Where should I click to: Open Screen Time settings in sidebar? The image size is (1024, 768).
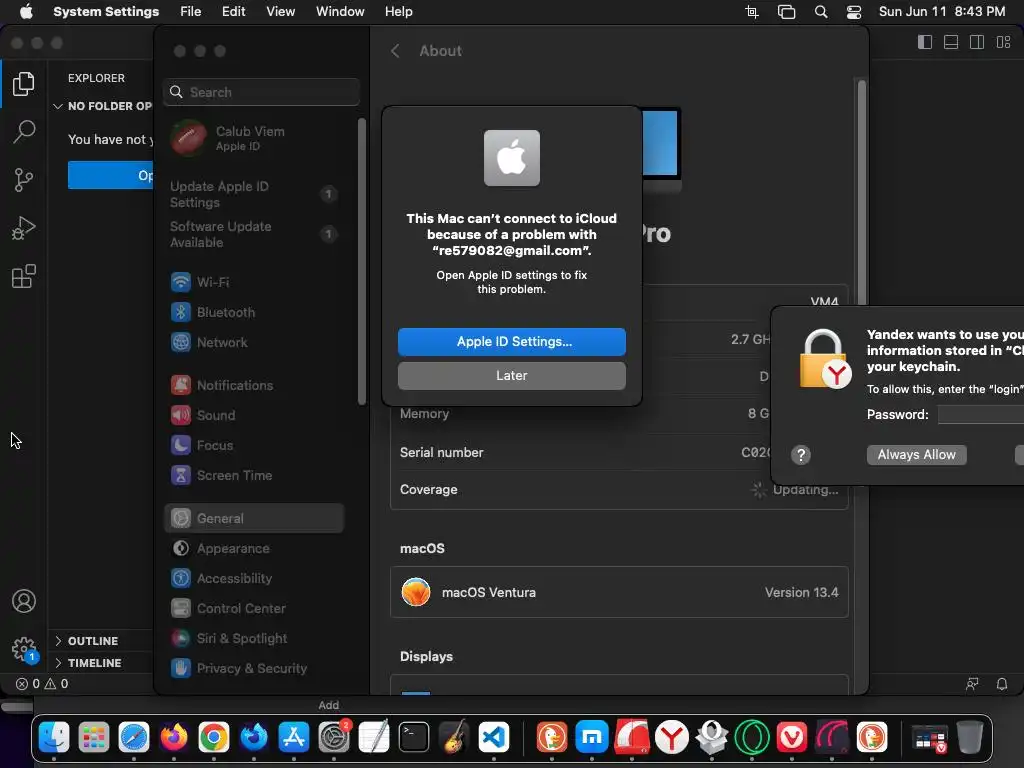(255, 475)
